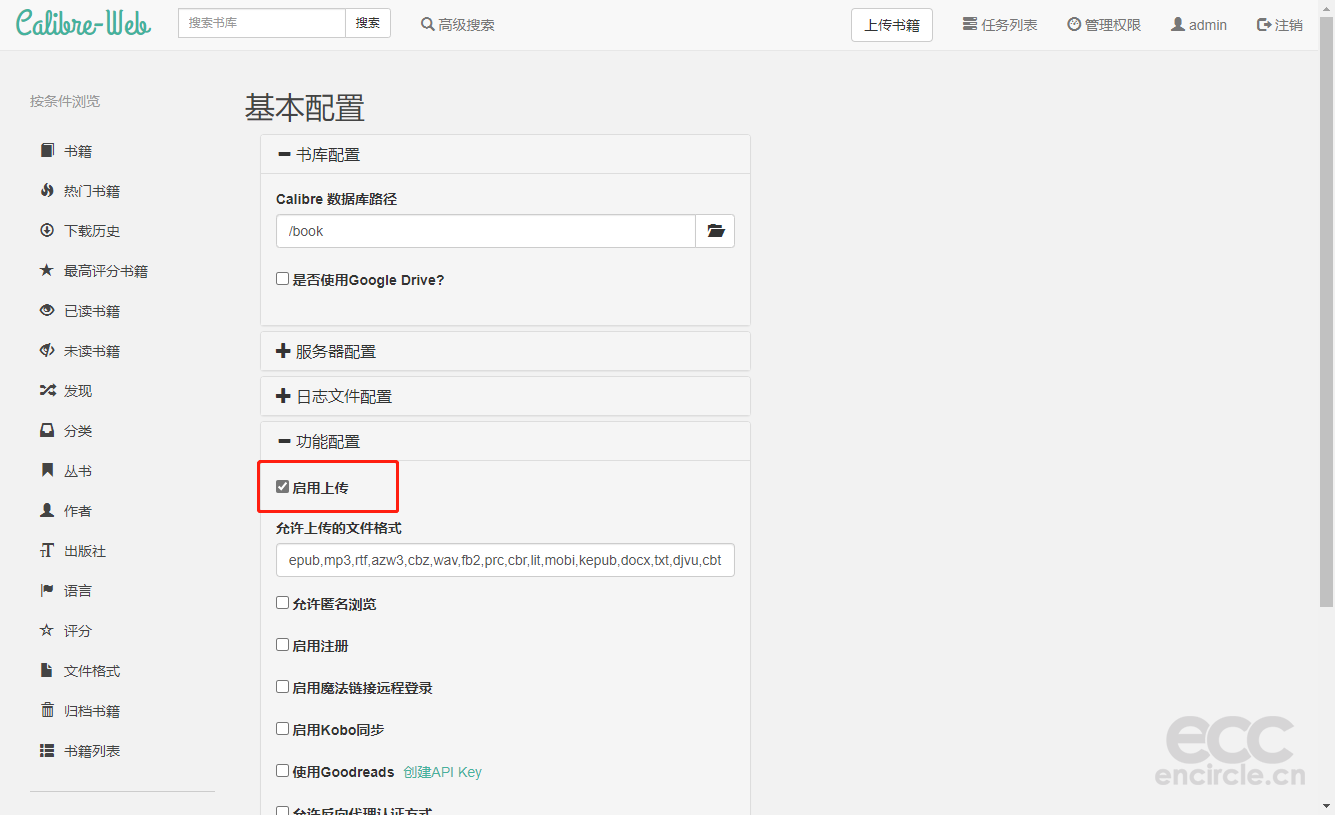Viewport: 1335px width, 815px height.
Task: Enable the 允许匿名浏览 checkbox
Action: point(283,603)
